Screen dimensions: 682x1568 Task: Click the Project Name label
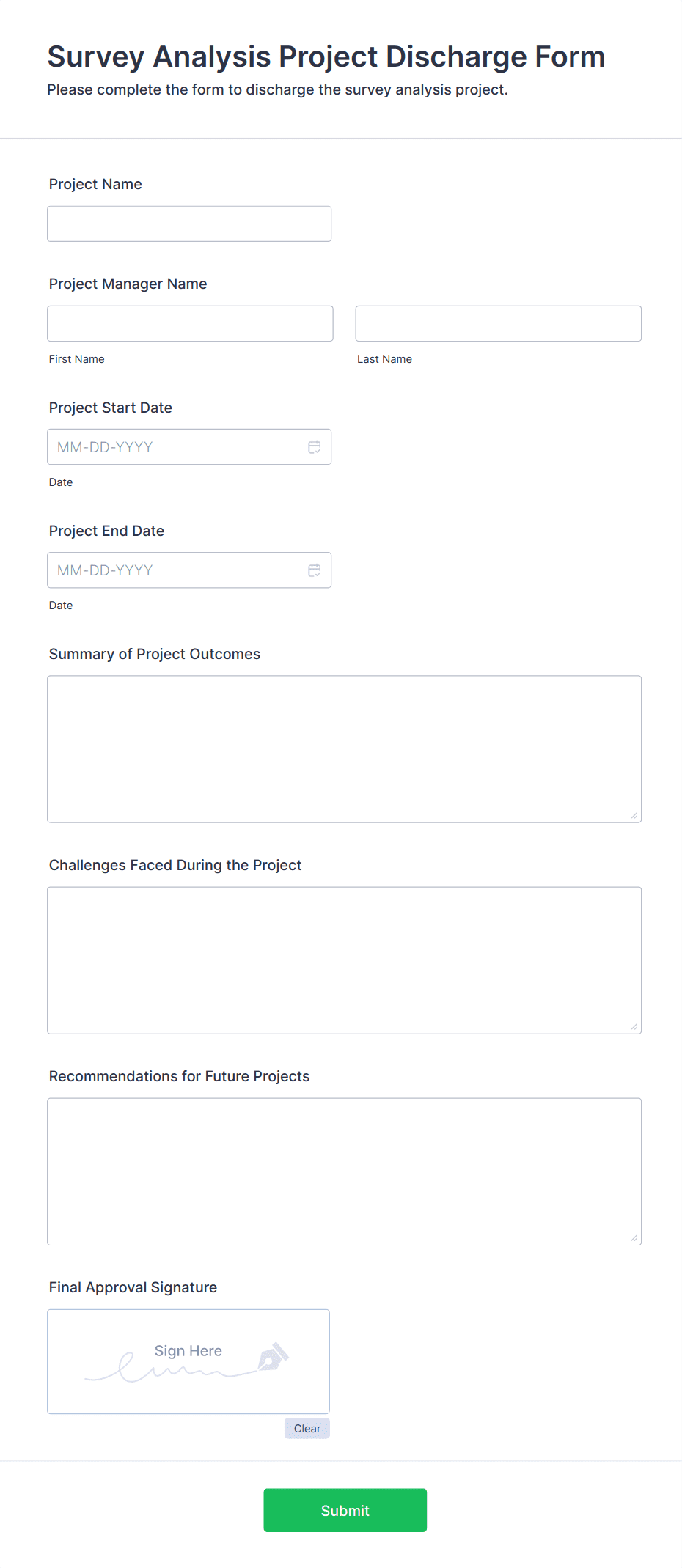click(x=95, y=184)
